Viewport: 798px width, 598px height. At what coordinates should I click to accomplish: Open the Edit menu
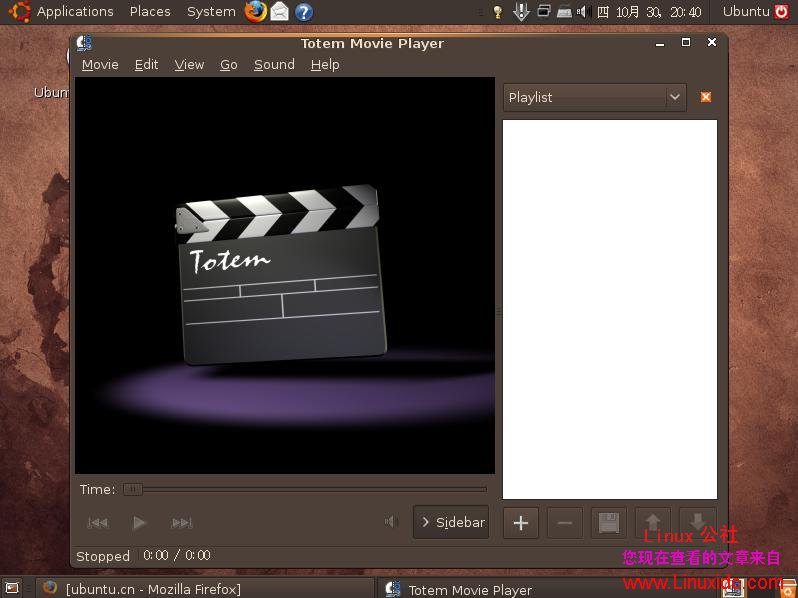coord(146,65)
